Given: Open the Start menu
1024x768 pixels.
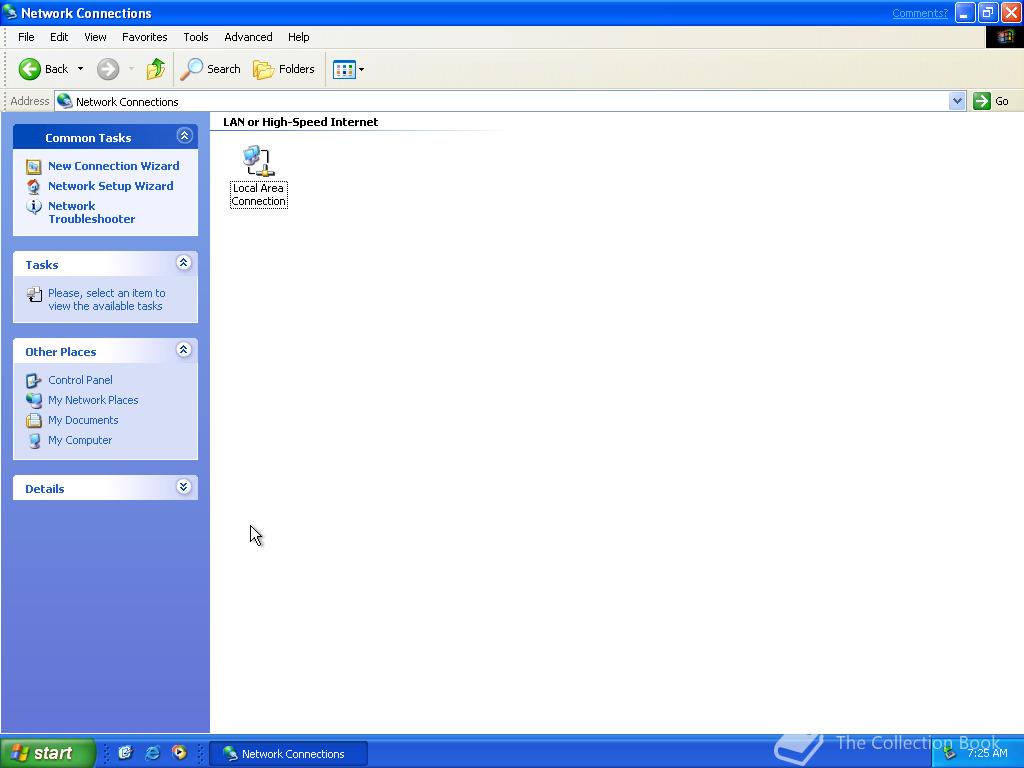Looking at the screenshot, I should point(48,753).
